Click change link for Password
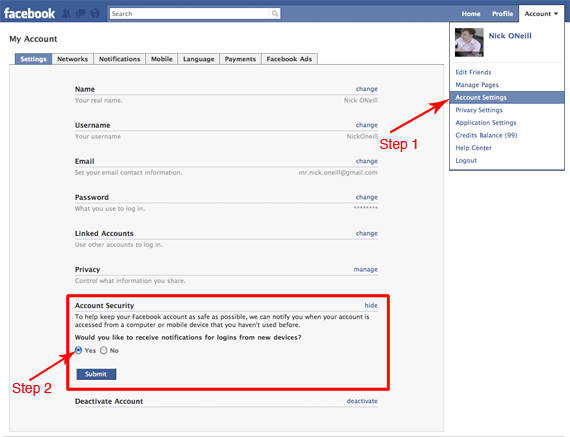 click(x=366, y=197)
